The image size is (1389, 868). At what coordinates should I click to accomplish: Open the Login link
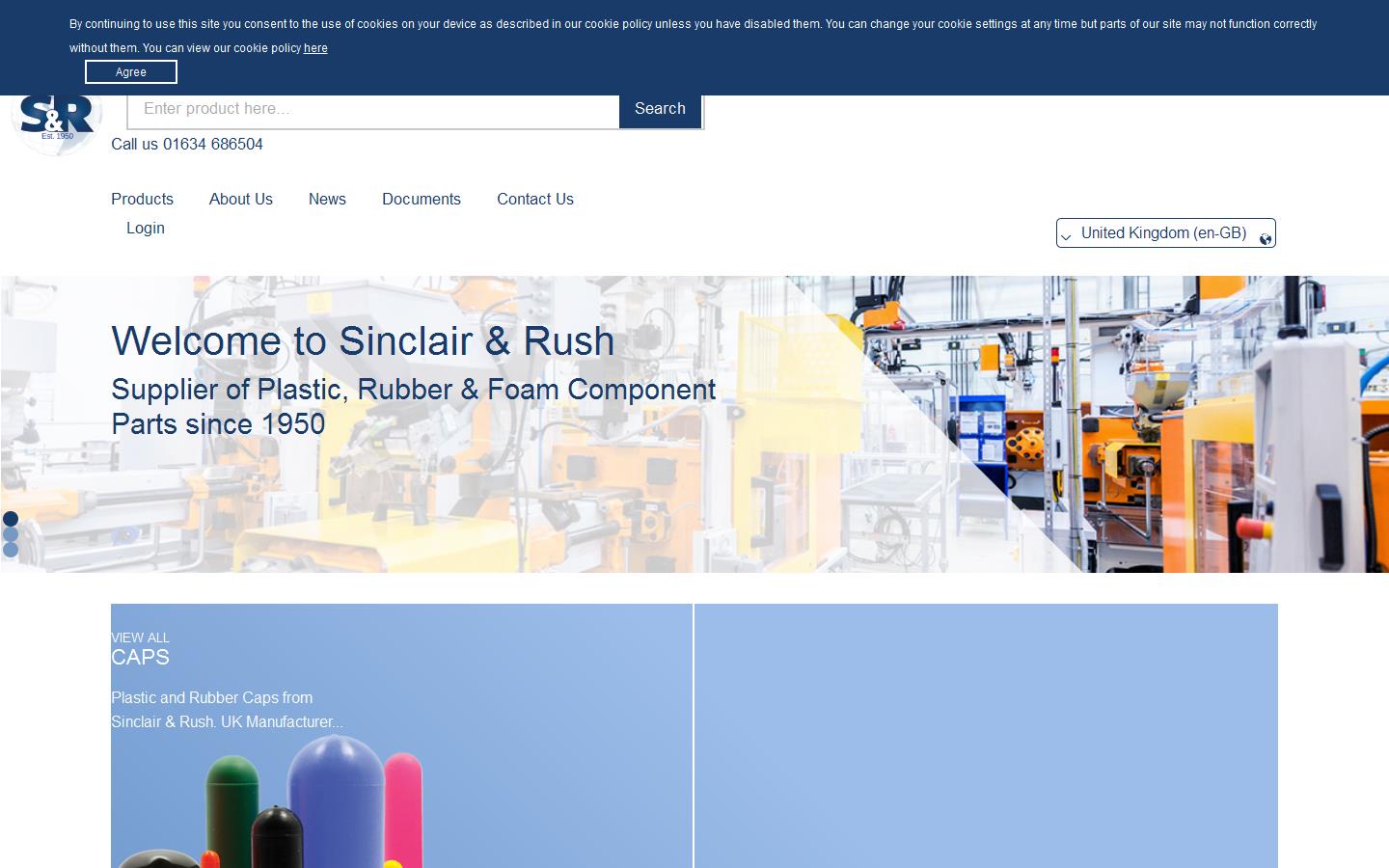tap(146, 228)
